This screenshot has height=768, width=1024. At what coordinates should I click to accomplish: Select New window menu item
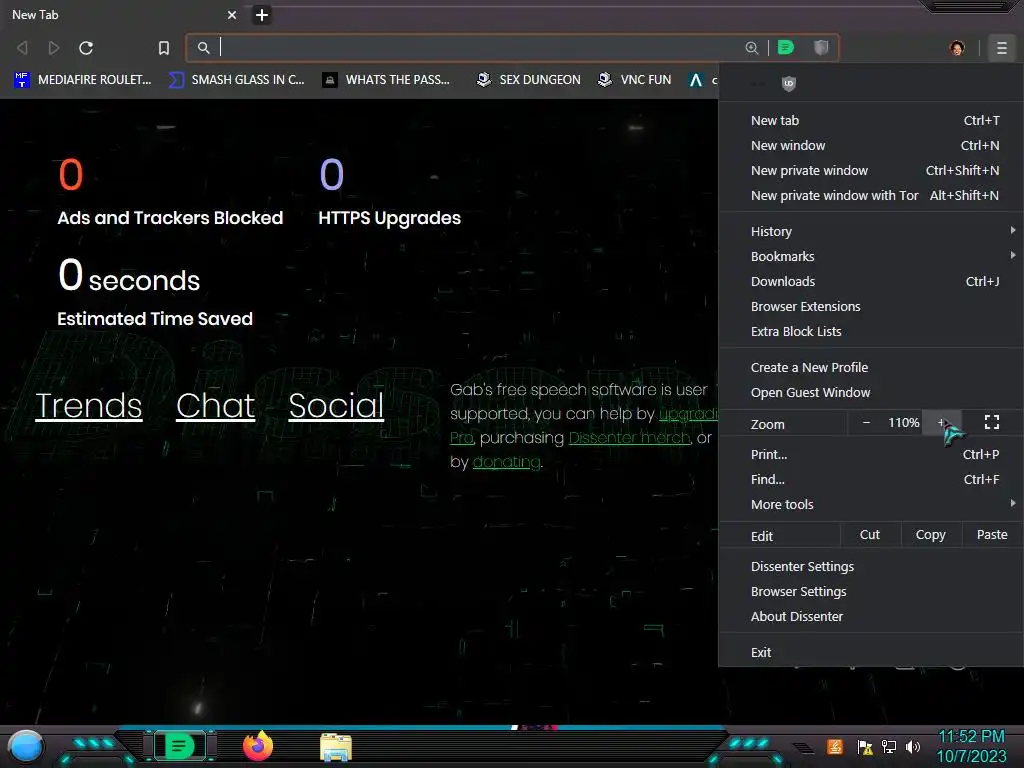pyautogui.click(x=871, y=145)
